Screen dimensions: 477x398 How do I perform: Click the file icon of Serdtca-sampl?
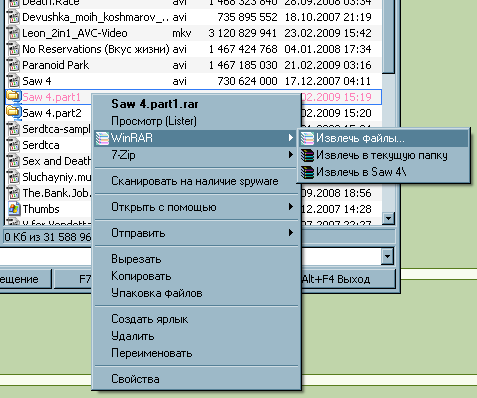[14, 129]
